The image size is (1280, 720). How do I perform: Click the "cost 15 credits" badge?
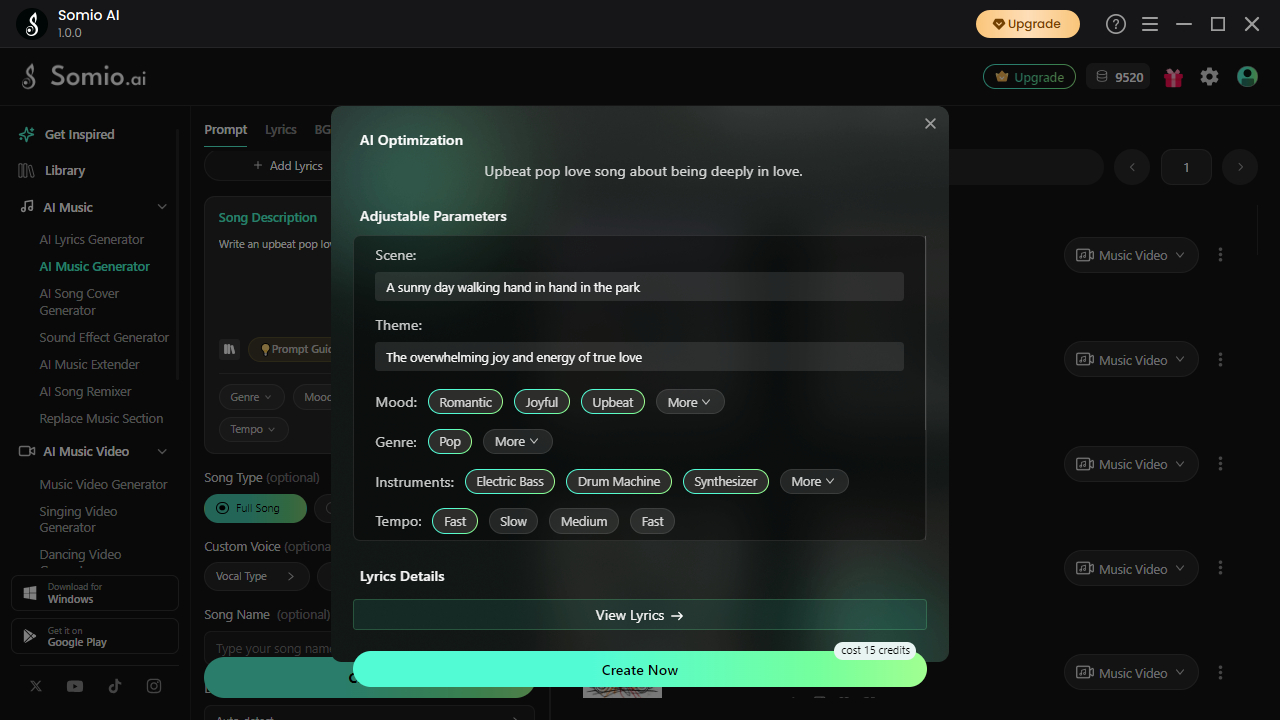point(875,650)
